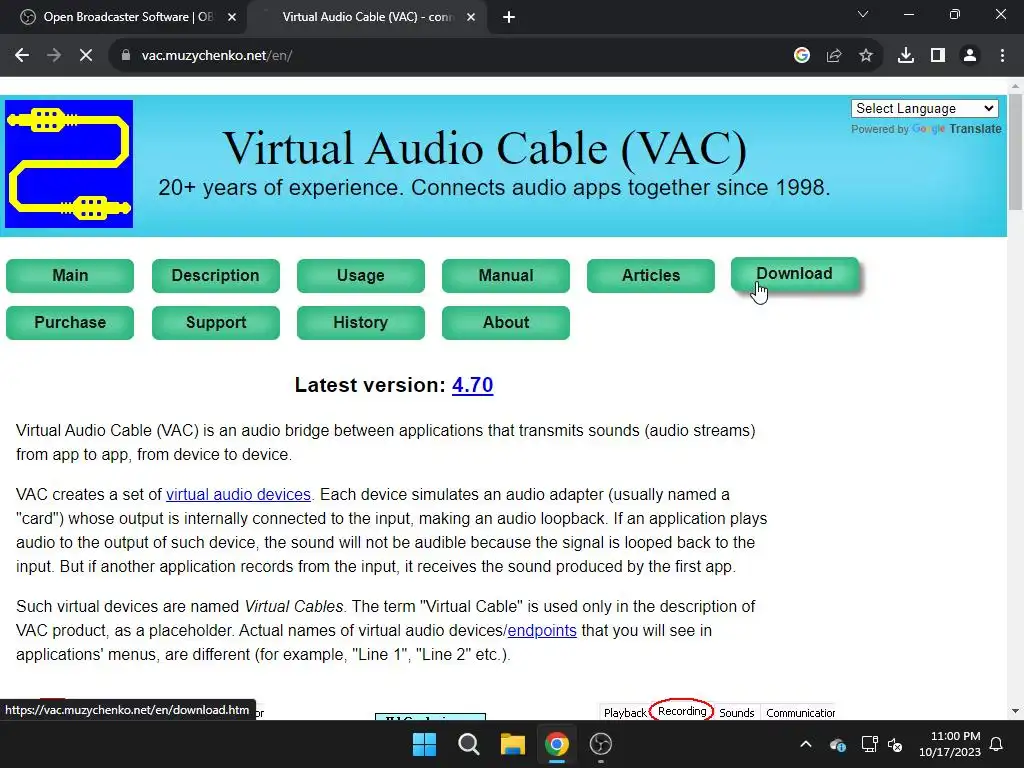1024x768 pixels.
Task: Open the About page
Action: click(x=505, y=323)
